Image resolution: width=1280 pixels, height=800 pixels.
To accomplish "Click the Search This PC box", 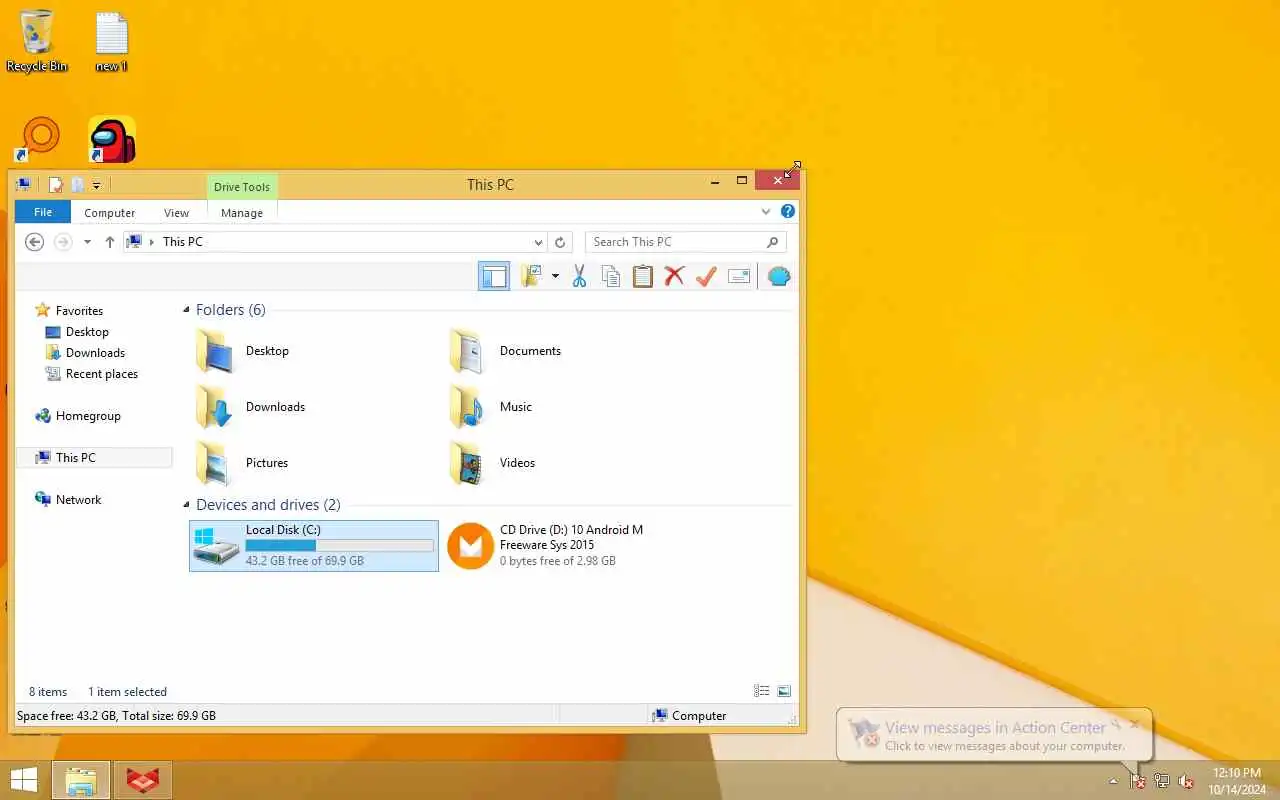I will point(685,242).
